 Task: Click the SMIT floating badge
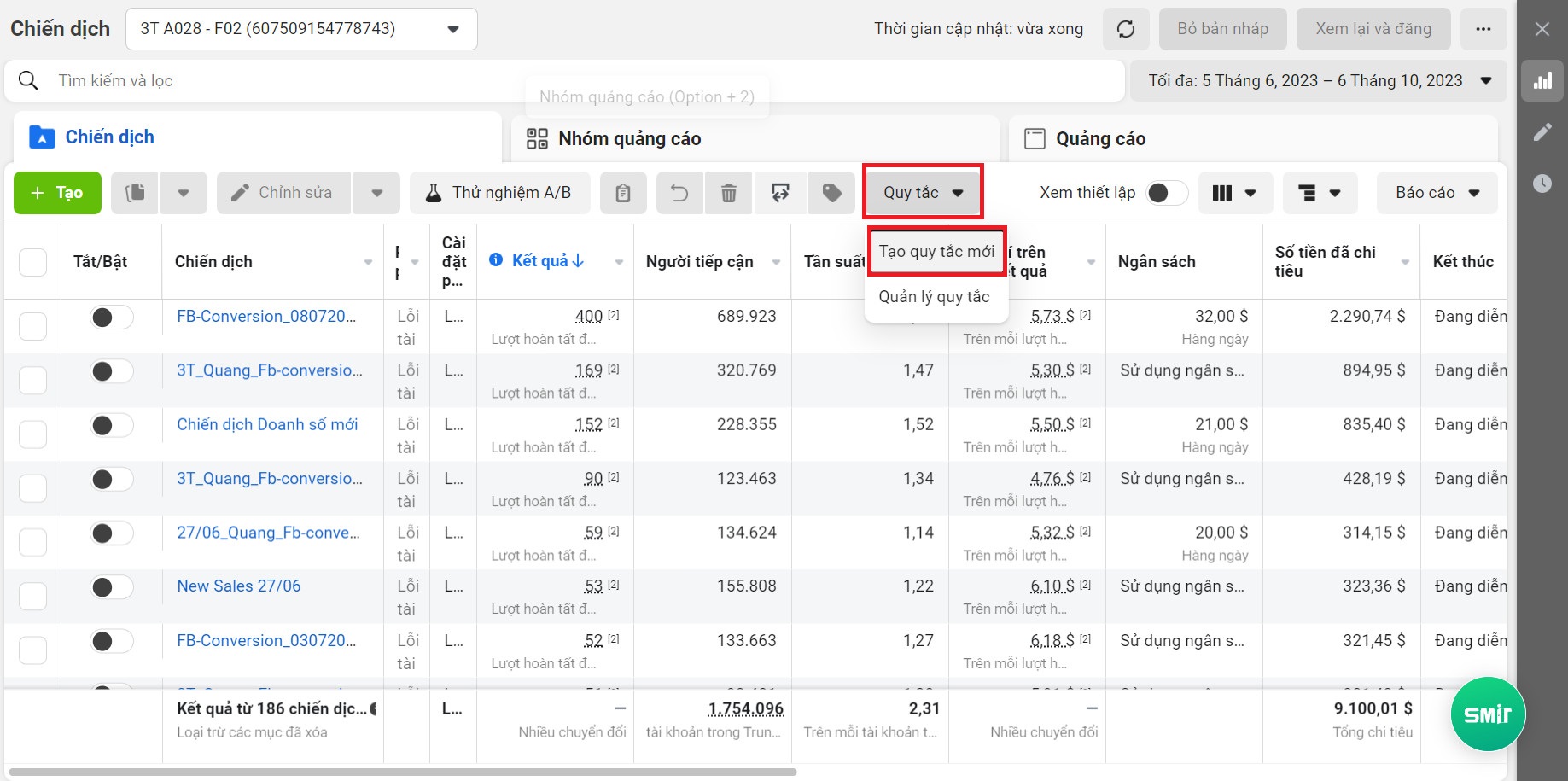point(1488,714)
